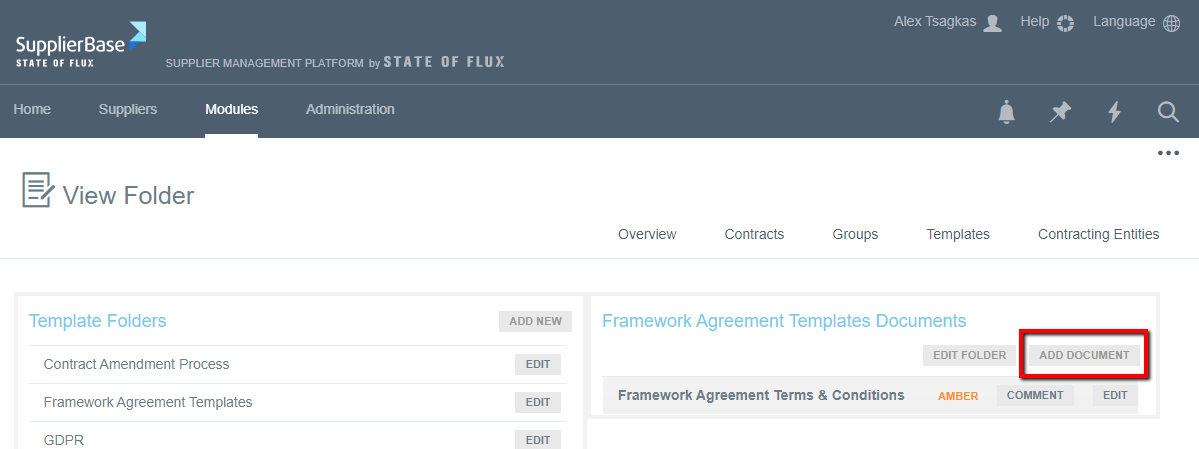1199x449 pixels.
Task: Open the Suppliers menu
Action: (128, 110)
